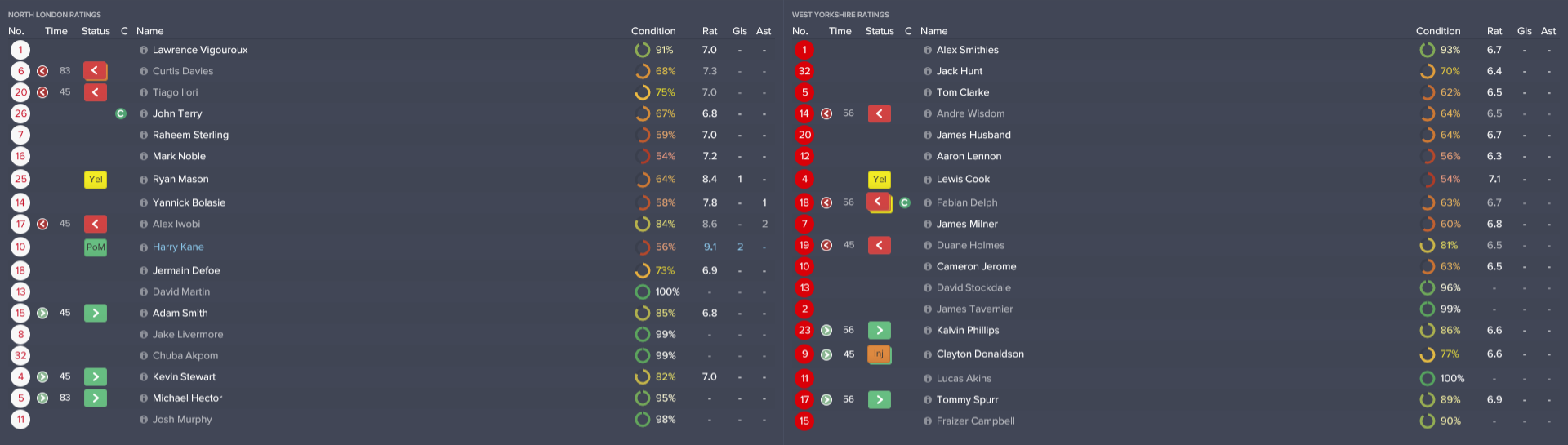The image size is (1568, 445).
Task: Click Lewis Cook's yellow card icon
Action: pos(880,180)
